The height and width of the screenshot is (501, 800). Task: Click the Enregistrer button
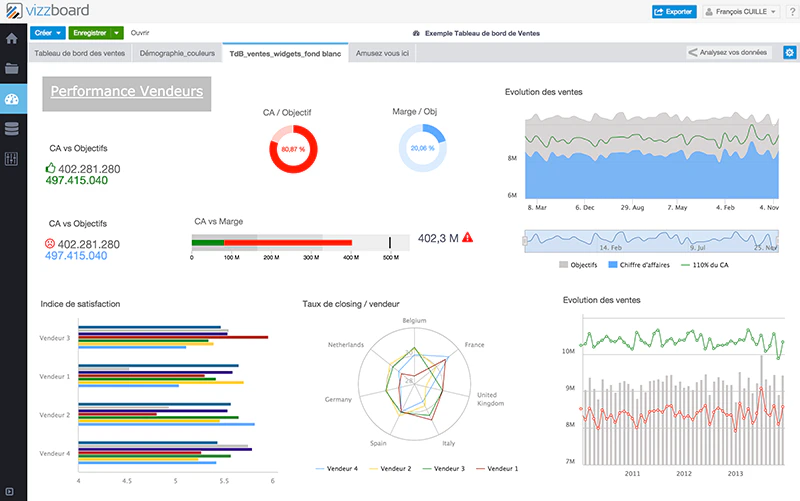pyautogui.click(x=89, y=33)
